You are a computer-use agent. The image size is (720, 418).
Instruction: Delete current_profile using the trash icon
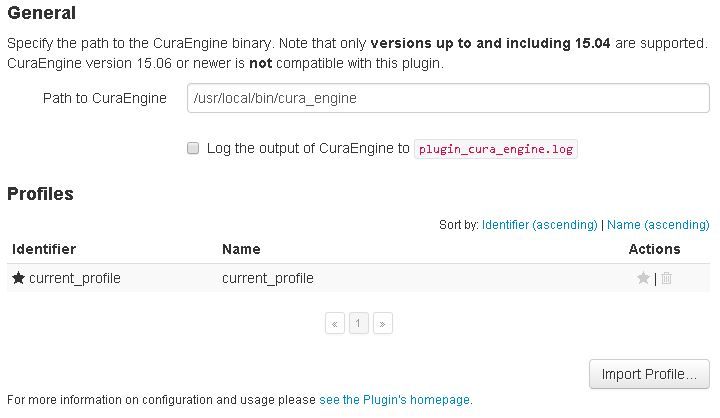pyautogui.click(x=667, y=278)
